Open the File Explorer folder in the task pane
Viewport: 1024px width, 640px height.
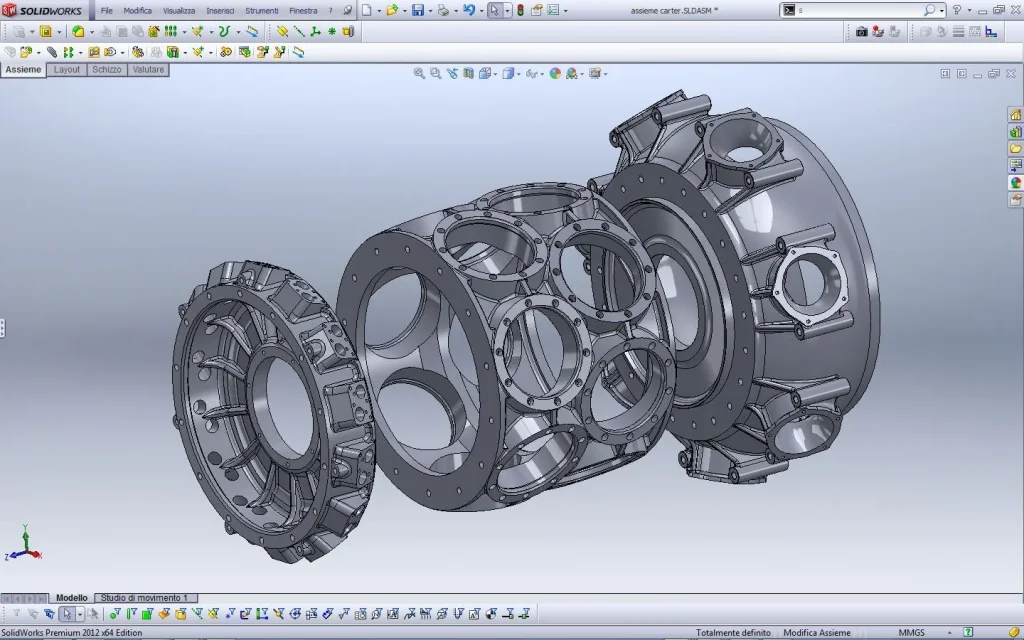pyautogui.click(x=1016, y=149)
